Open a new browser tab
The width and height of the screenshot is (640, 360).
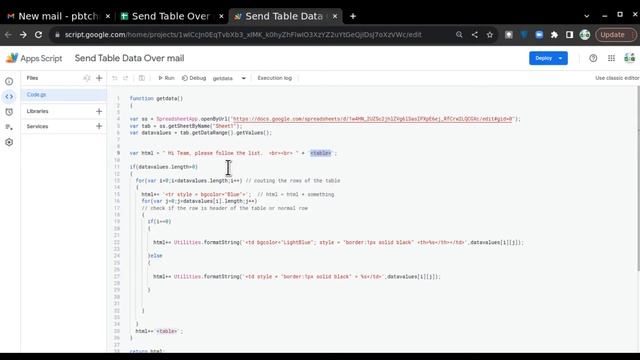(353, 16)
